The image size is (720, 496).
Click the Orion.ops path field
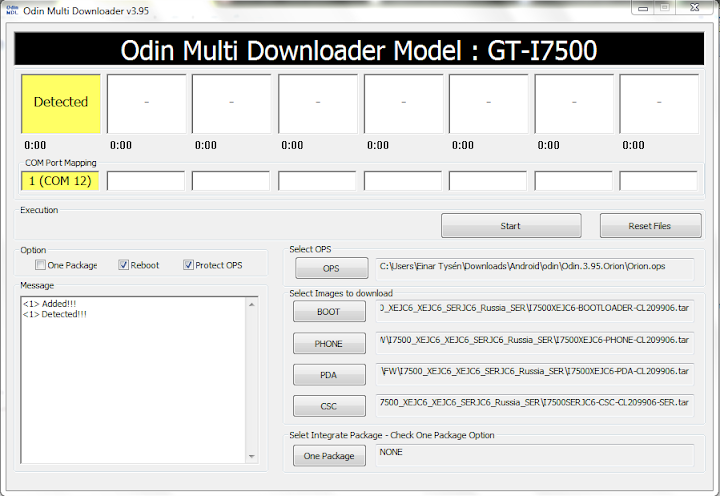pyautogui.click(x=535, y=268)
